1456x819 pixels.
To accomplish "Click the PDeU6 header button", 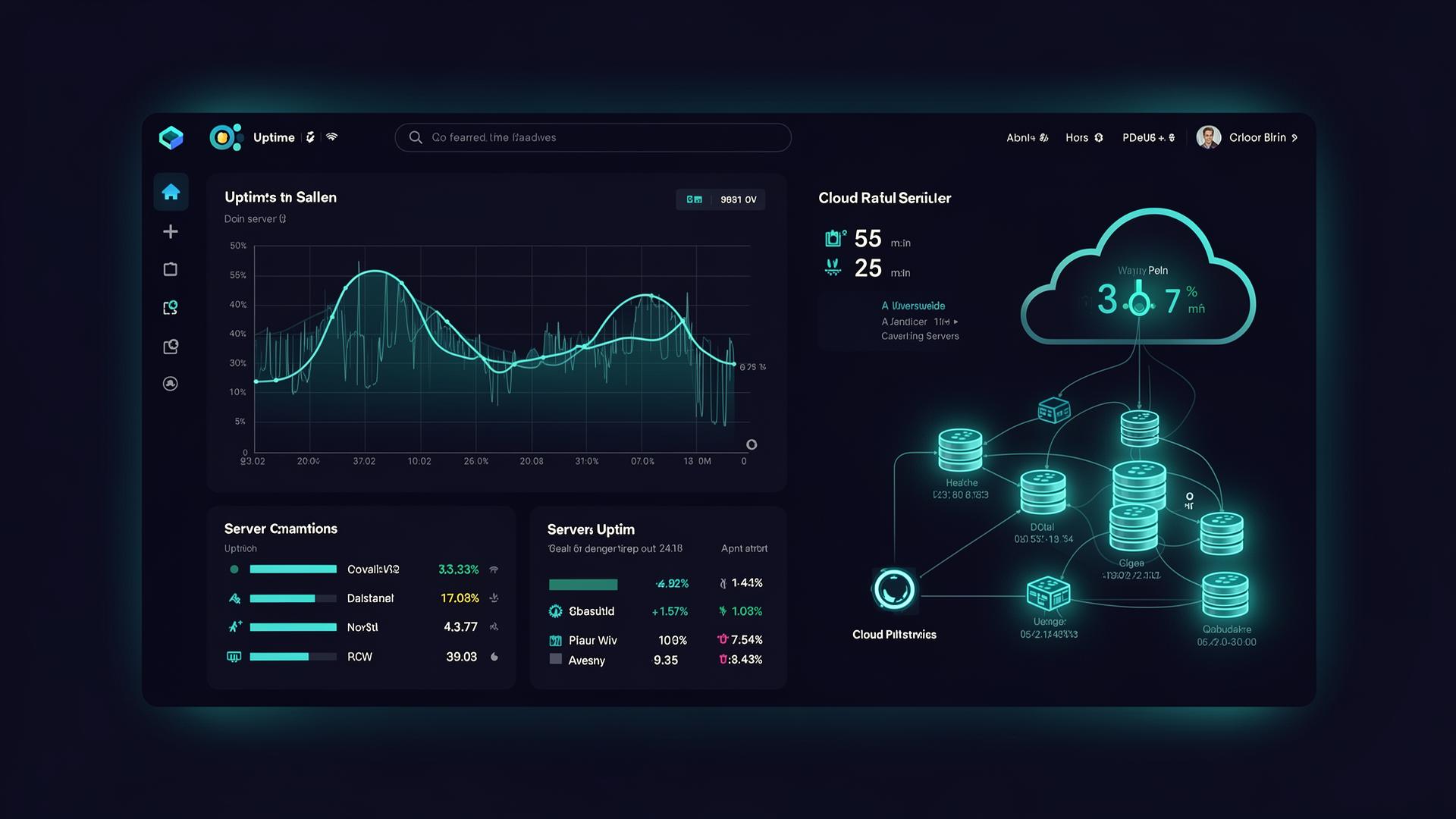I will pos(1148,137).
